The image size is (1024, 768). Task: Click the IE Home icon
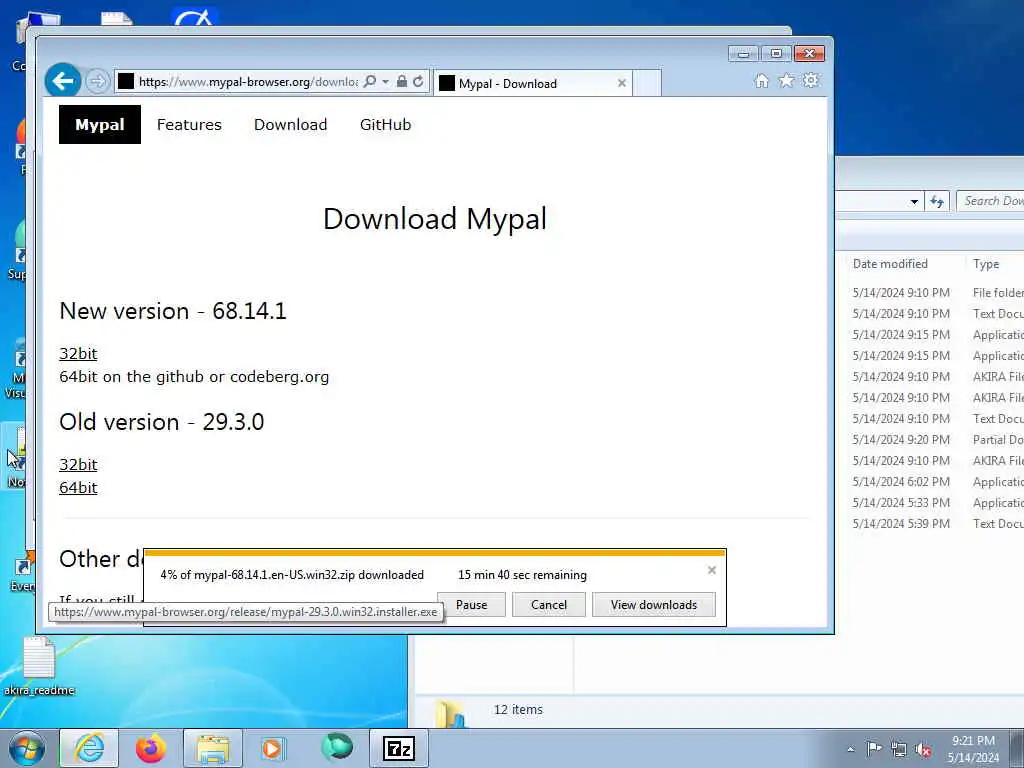[761, 81]
